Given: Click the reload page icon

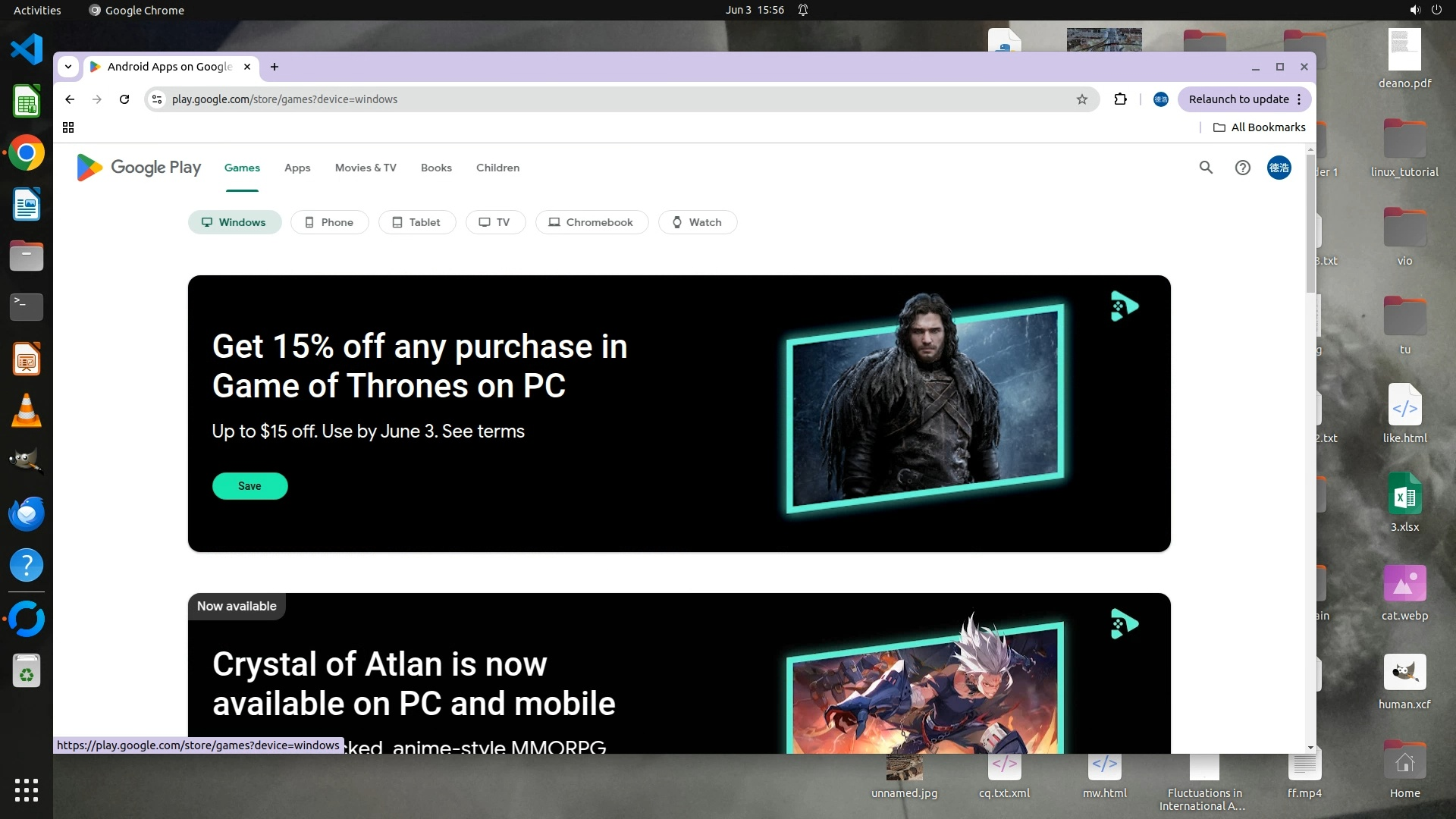Looking at the screenshot, I should click(124, 99).
